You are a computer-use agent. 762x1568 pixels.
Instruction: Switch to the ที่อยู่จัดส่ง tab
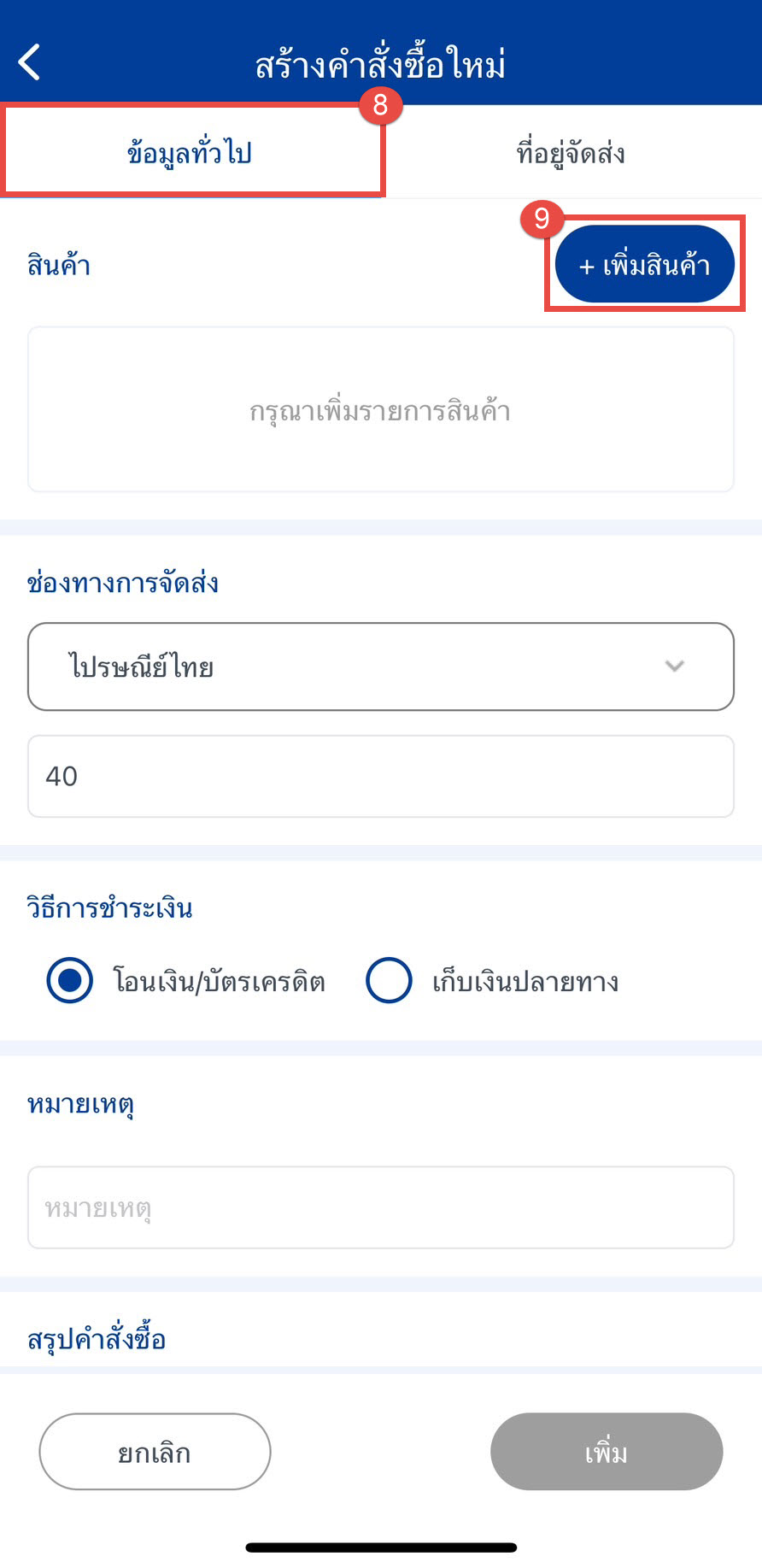pyautogui.click(x=571, y=153)
